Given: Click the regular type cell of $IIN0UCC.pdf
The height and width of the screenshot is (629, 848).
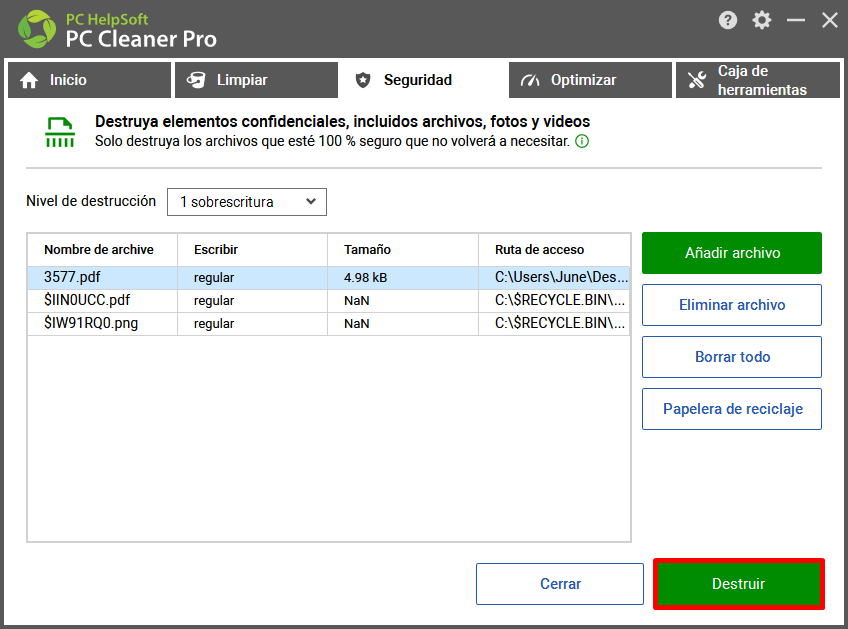Looking at the screenshot, I should 252,301.
